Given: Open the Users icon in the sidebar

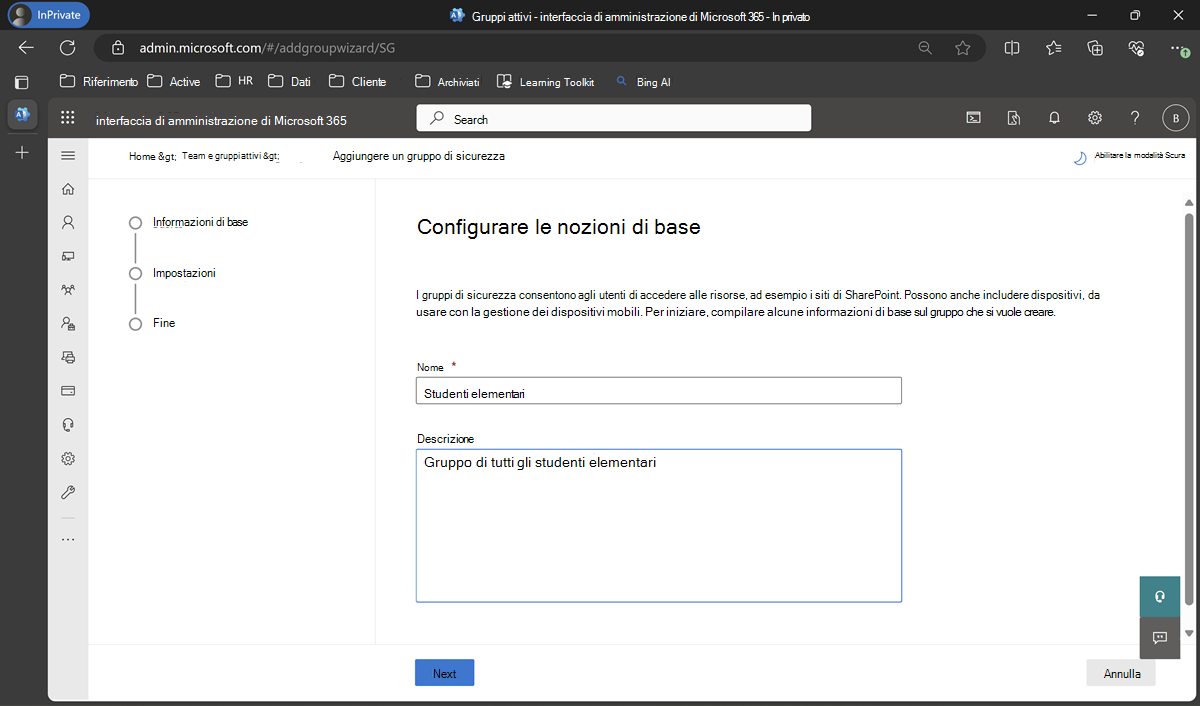Looking at the screenshot, I should [x=68, y=222].
